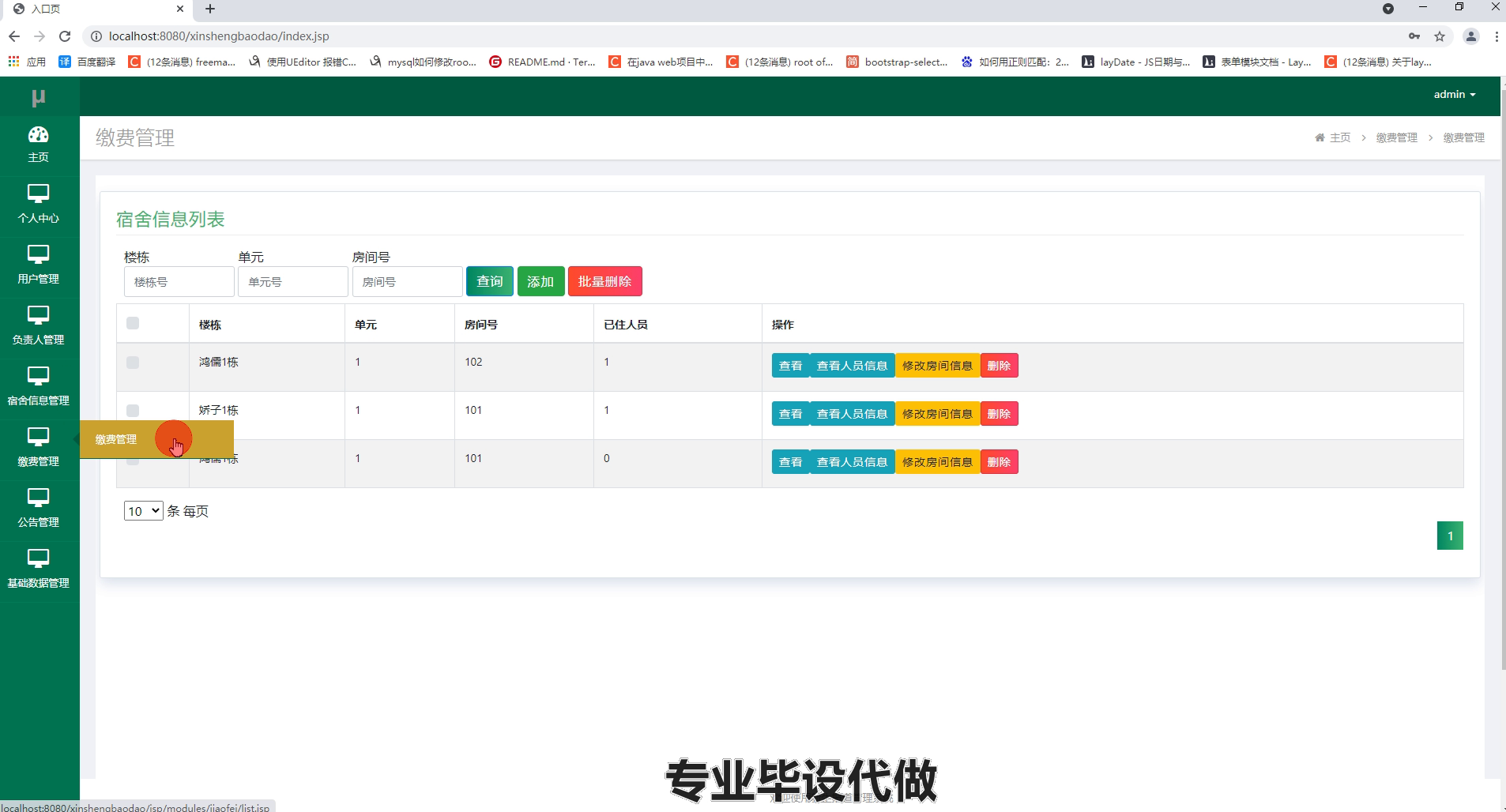
Task: Click 查看 for room 102 row
Action: pyautogui.click(x=791, y=366)
